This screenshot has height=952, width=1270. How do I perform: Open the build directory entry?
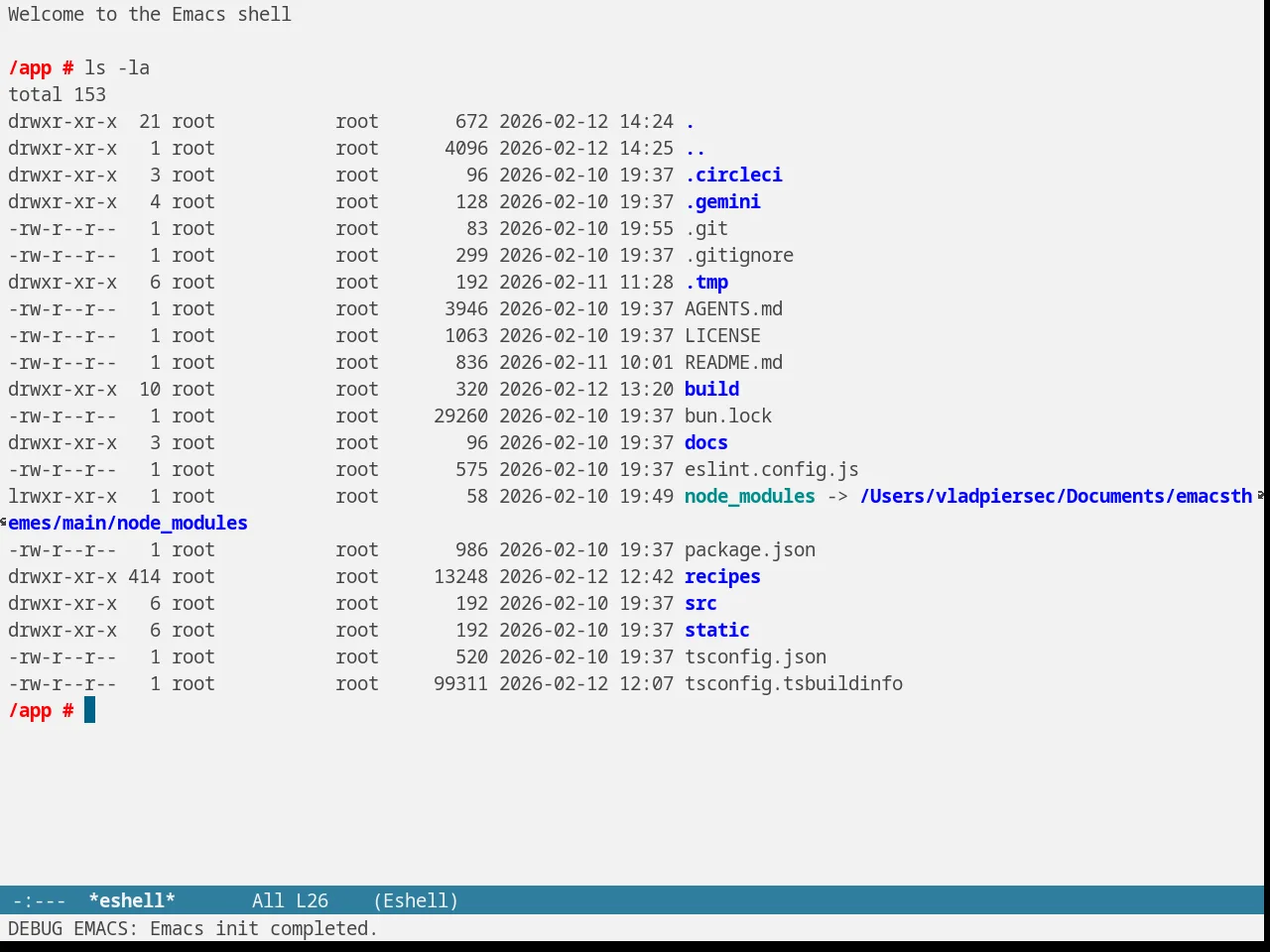coord(711,390)
